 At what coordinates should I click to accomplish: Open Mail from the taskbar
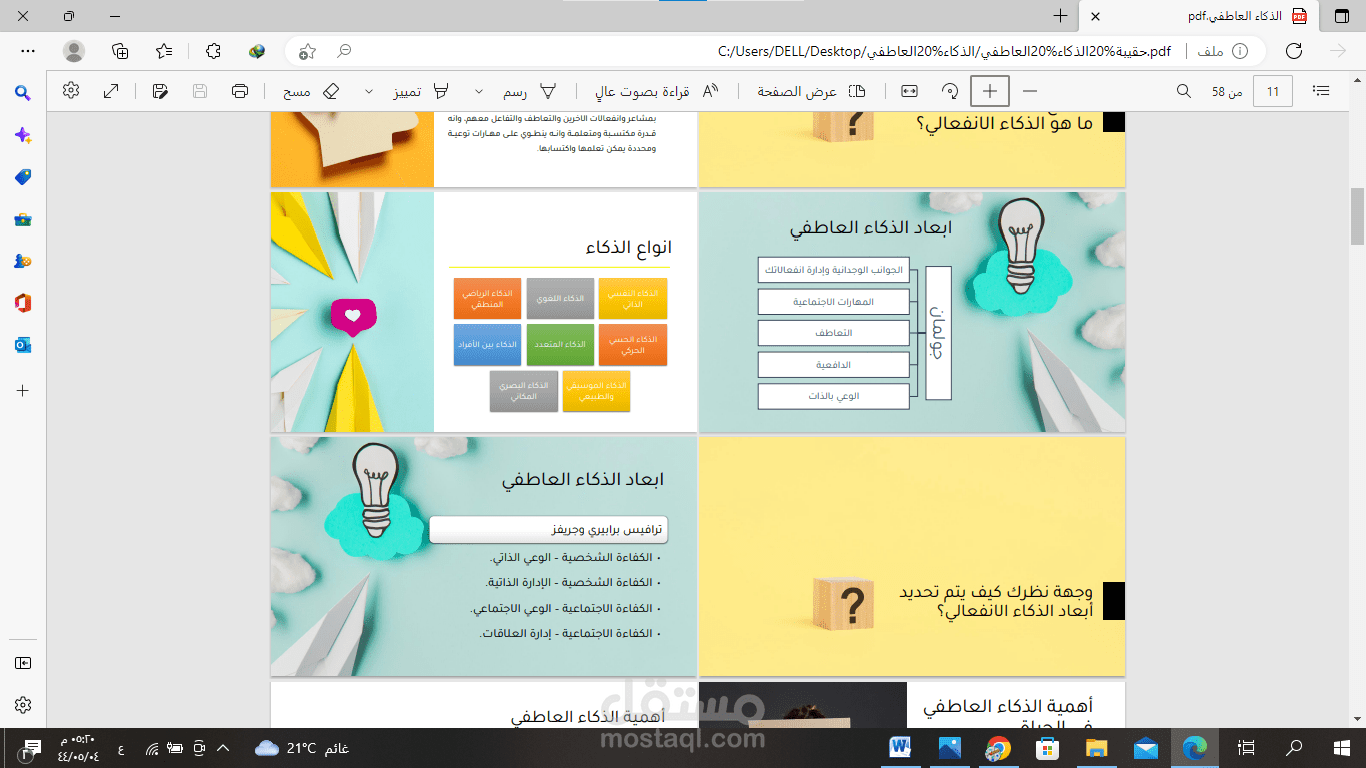tap(1145, 747)
